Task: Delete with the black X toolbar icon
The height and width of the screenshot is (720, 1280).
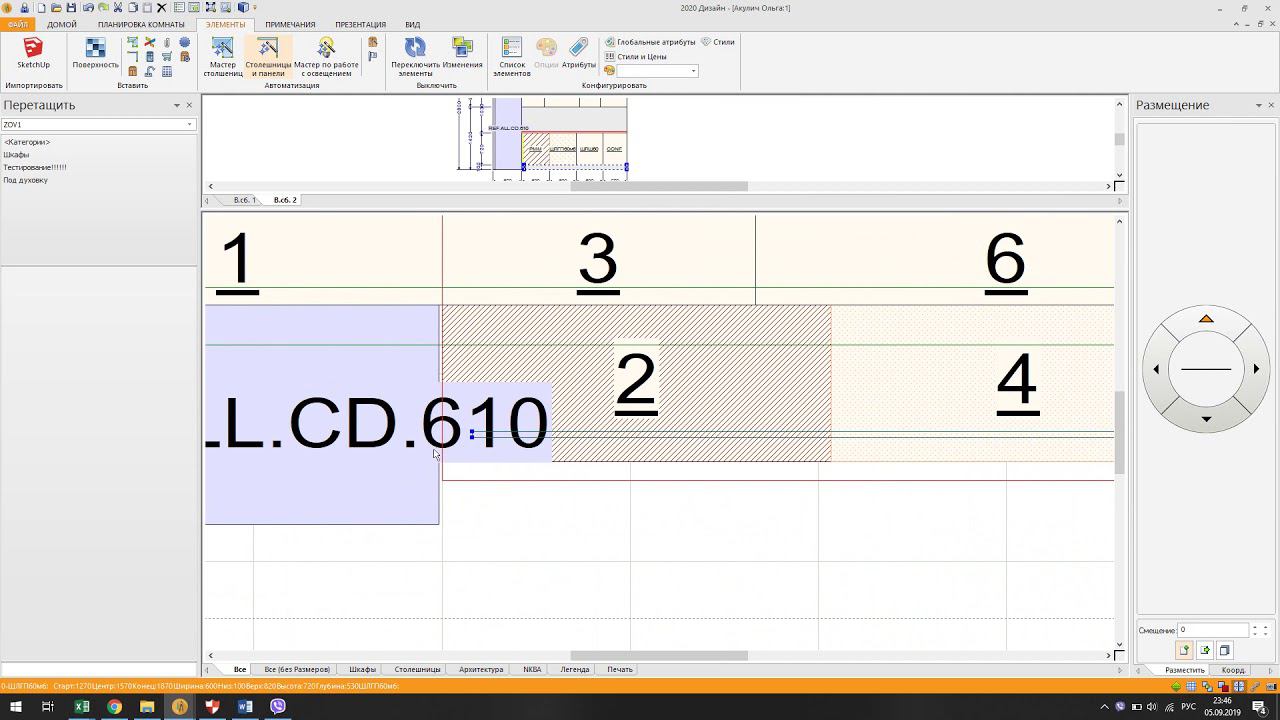Action: pos(161,8)
